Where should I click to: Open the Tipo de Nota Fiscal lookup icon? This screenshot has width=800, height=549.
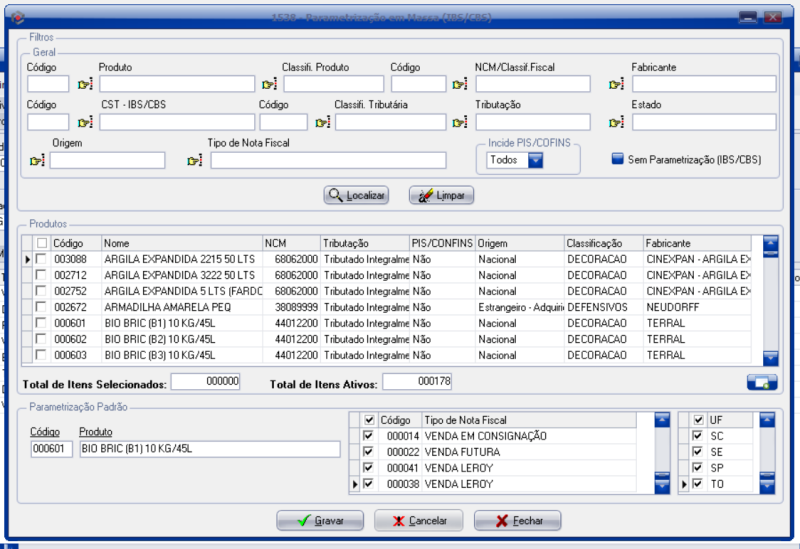point(195,161)
